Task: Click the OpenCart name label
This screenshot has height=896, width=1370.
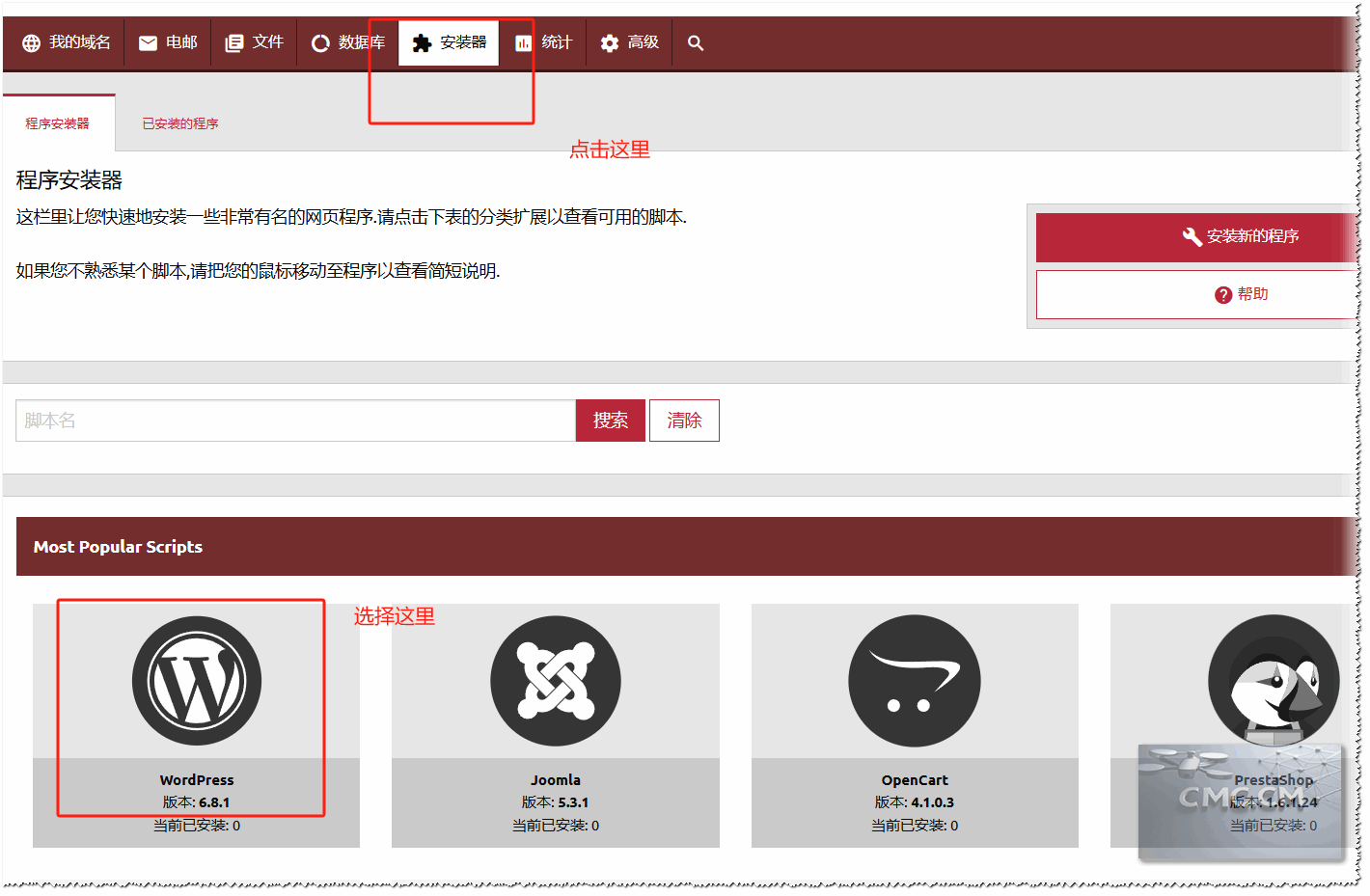Action: (915, 780)
